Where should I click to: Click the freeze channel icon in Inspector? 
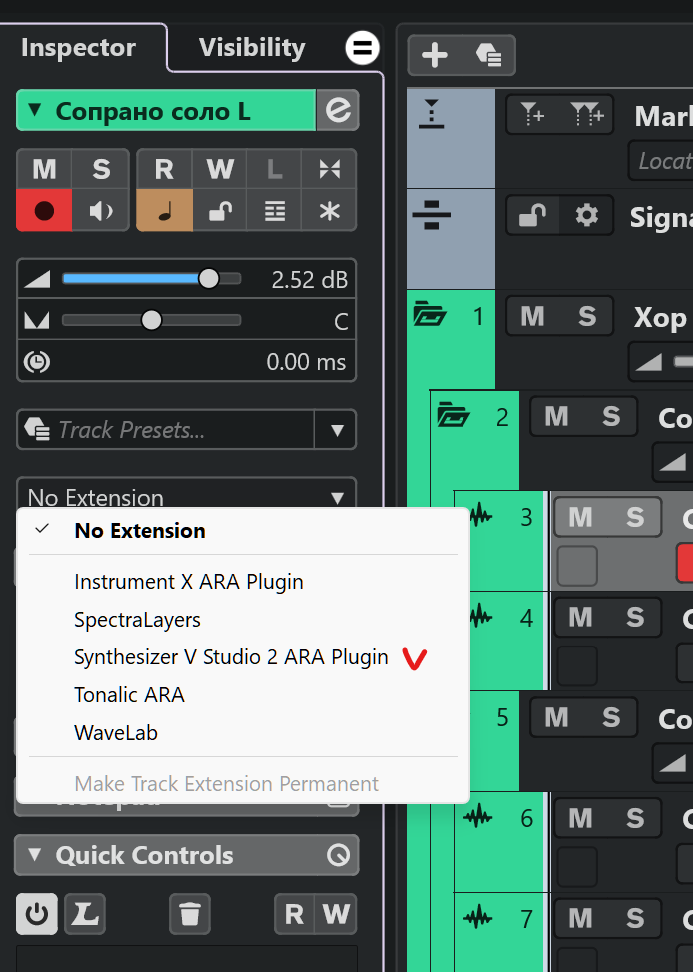[x=329, y=169]
